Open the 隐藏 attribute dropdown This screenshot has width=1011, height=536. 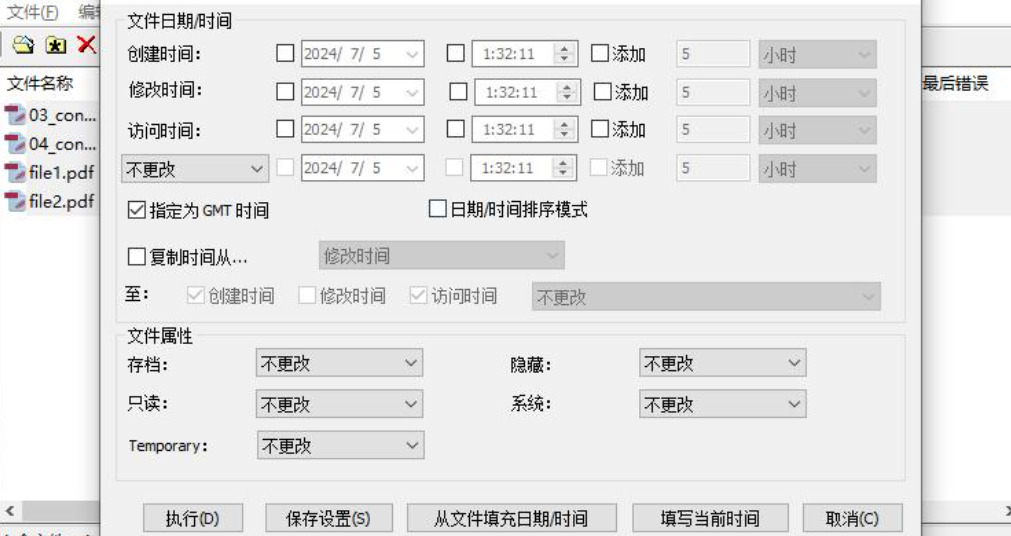coord(723,363)
